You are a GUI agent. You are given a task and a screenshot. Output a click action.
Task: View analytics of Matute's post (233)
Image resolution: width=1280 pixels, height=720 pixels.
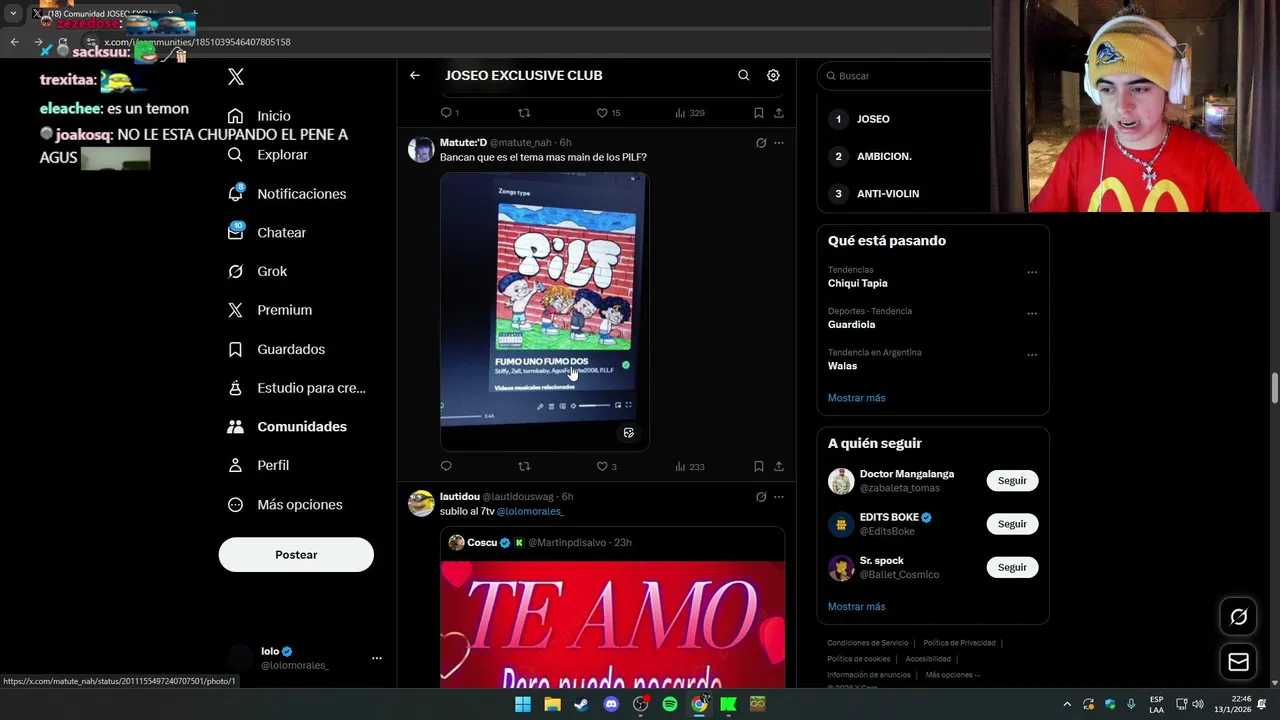(689, 466)
